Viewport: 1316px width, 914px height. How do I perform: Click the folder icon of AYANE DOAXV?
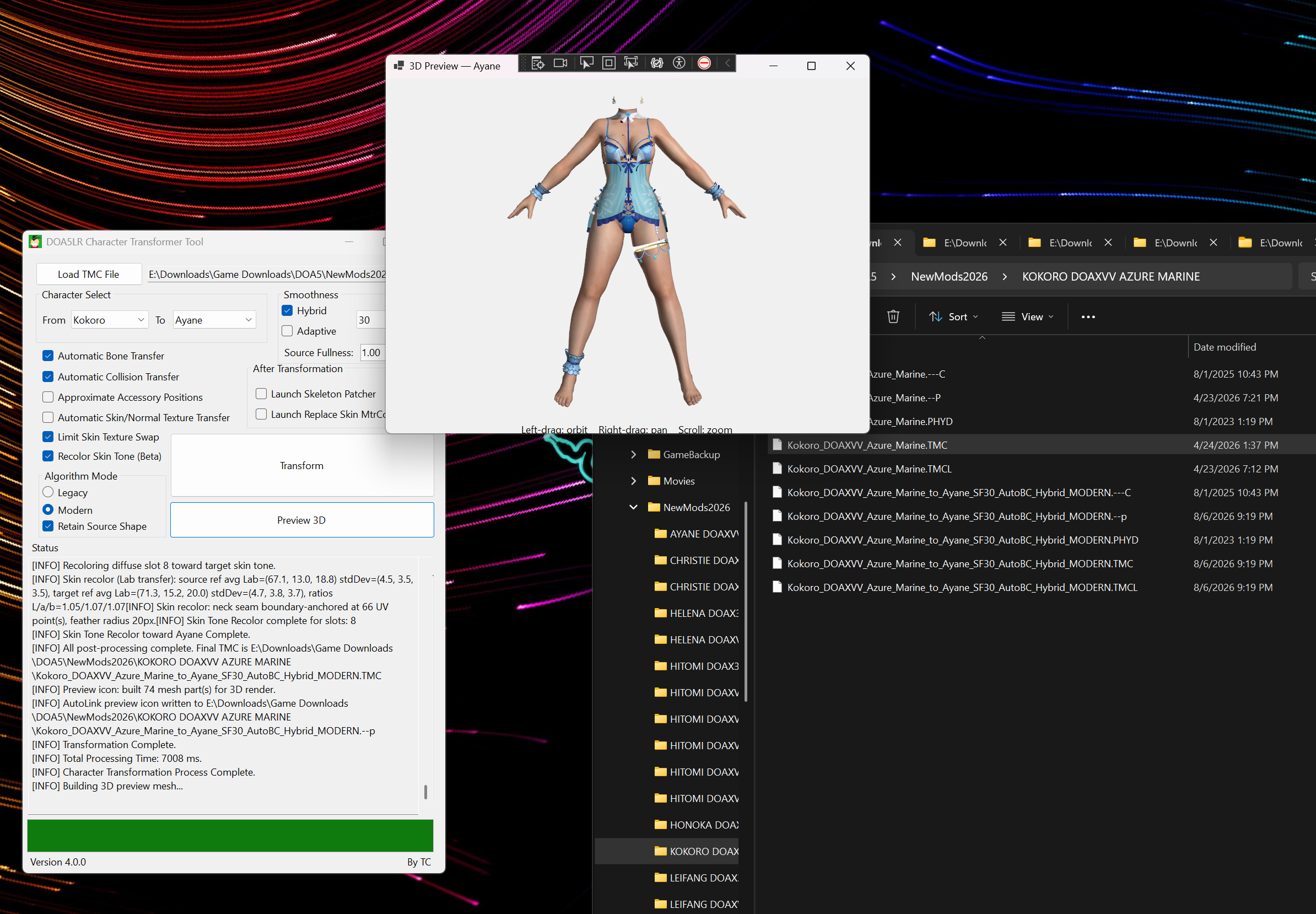click(661, 534)
